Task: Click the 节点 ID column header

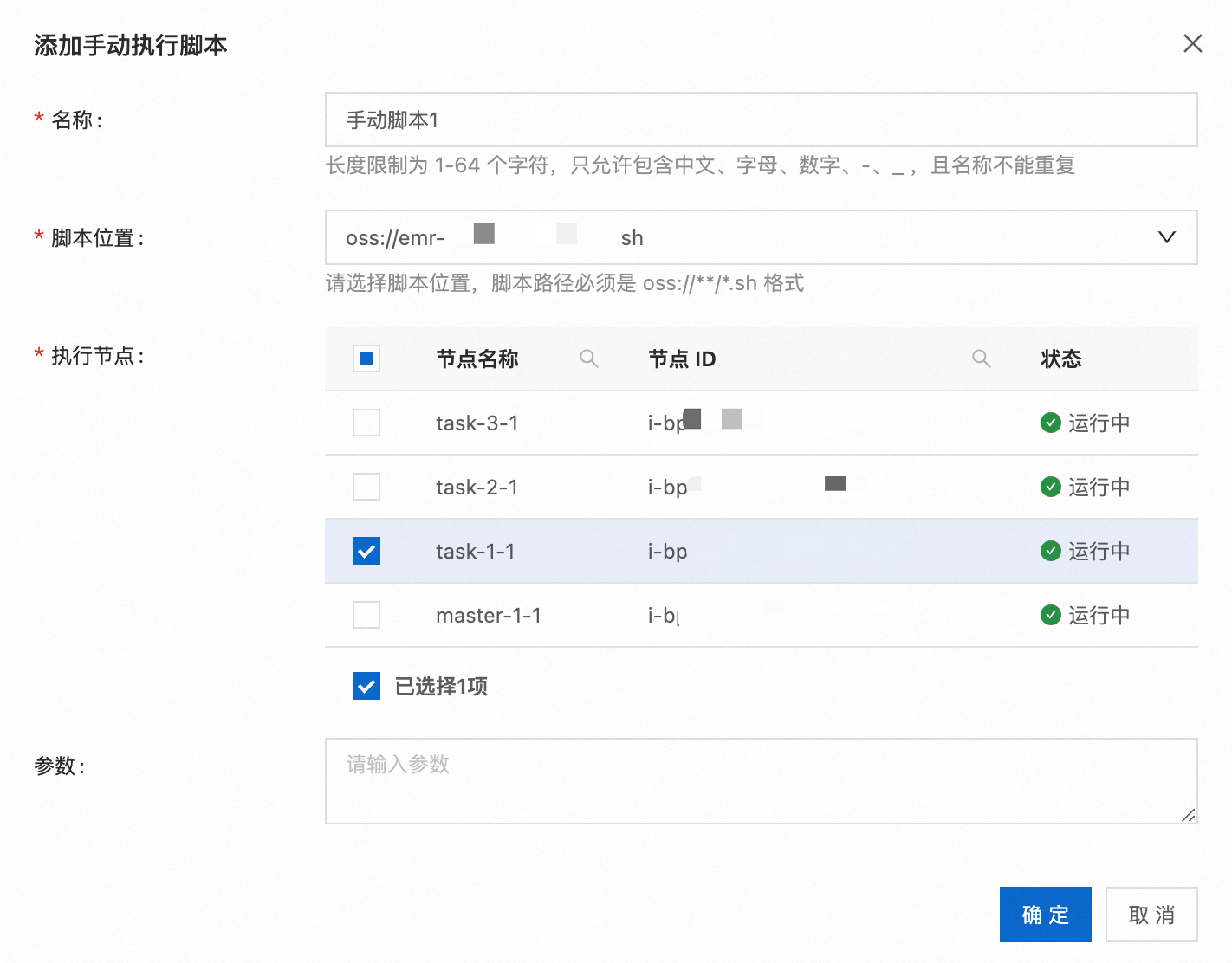Action: [683, 359]
